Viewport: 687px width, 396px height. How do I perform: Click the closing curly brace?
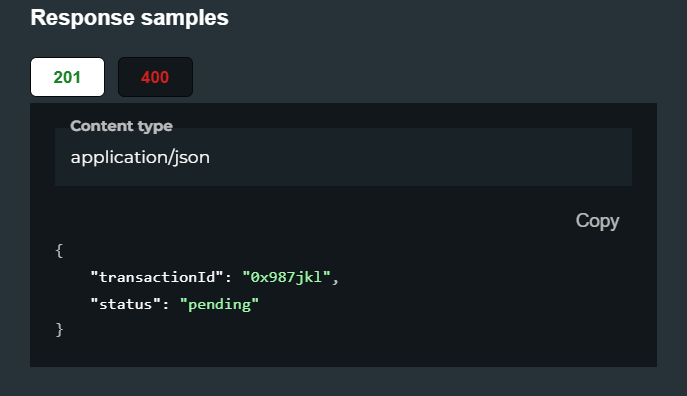pos(59,329)
